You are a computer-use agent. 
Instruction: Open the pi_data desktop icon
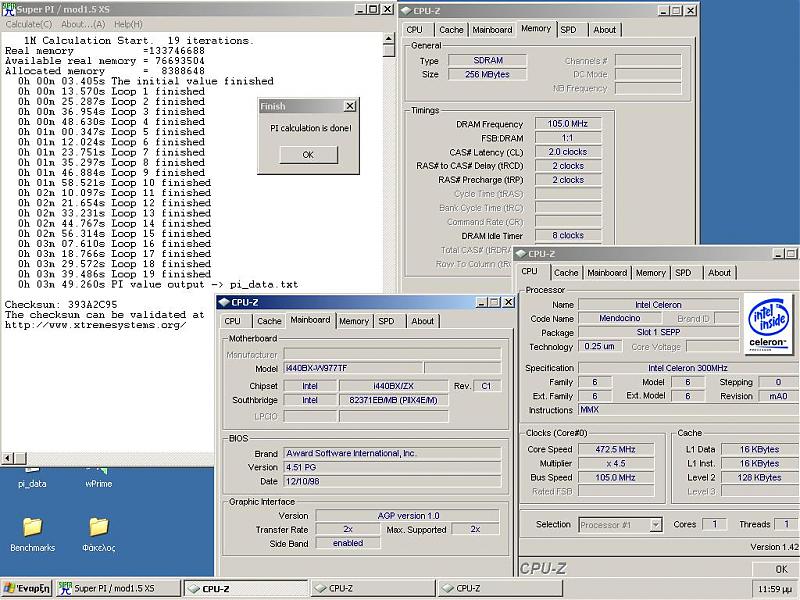(32, 478)
